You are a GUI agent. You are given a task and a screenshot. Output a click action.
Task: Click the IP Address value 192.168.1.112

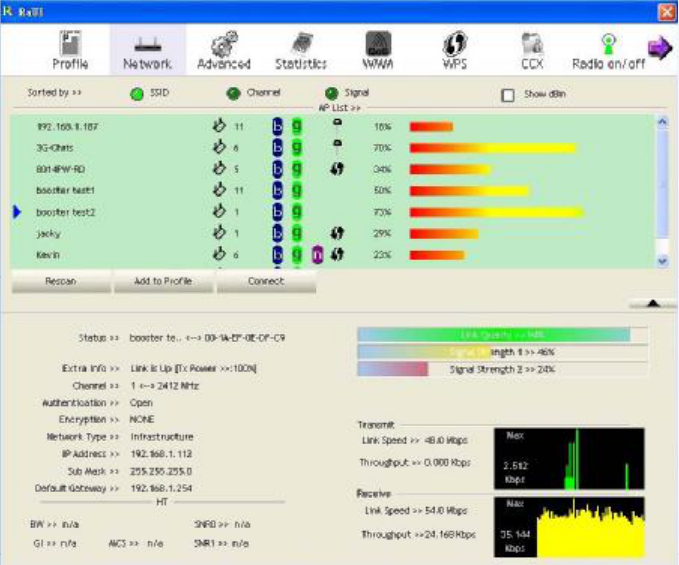[161, 454]
